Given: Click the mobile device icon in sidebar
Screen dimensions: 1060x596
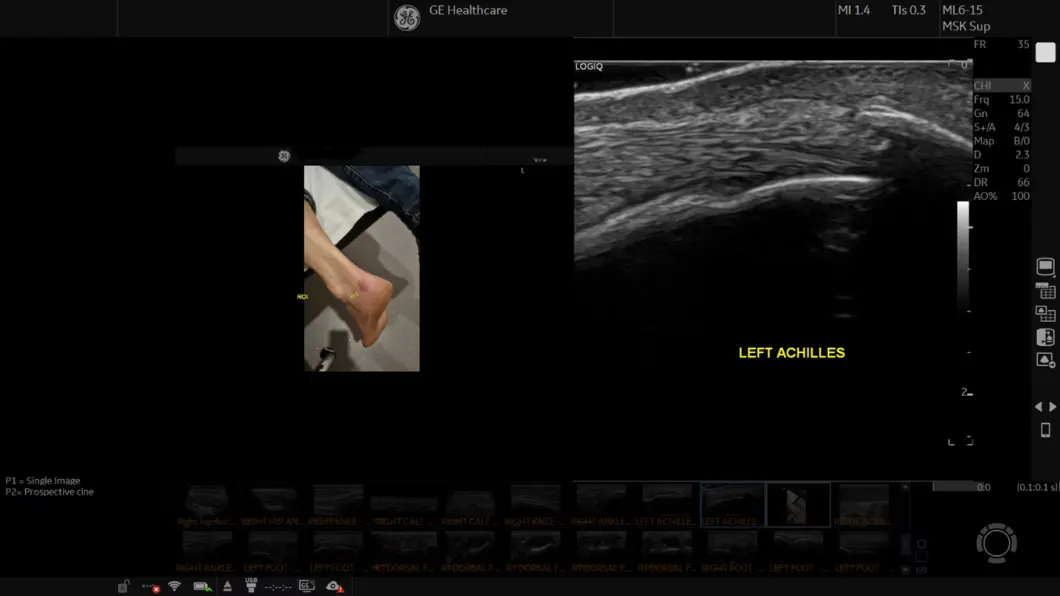Looking at the screenshot, I should tap(1045, 430).
